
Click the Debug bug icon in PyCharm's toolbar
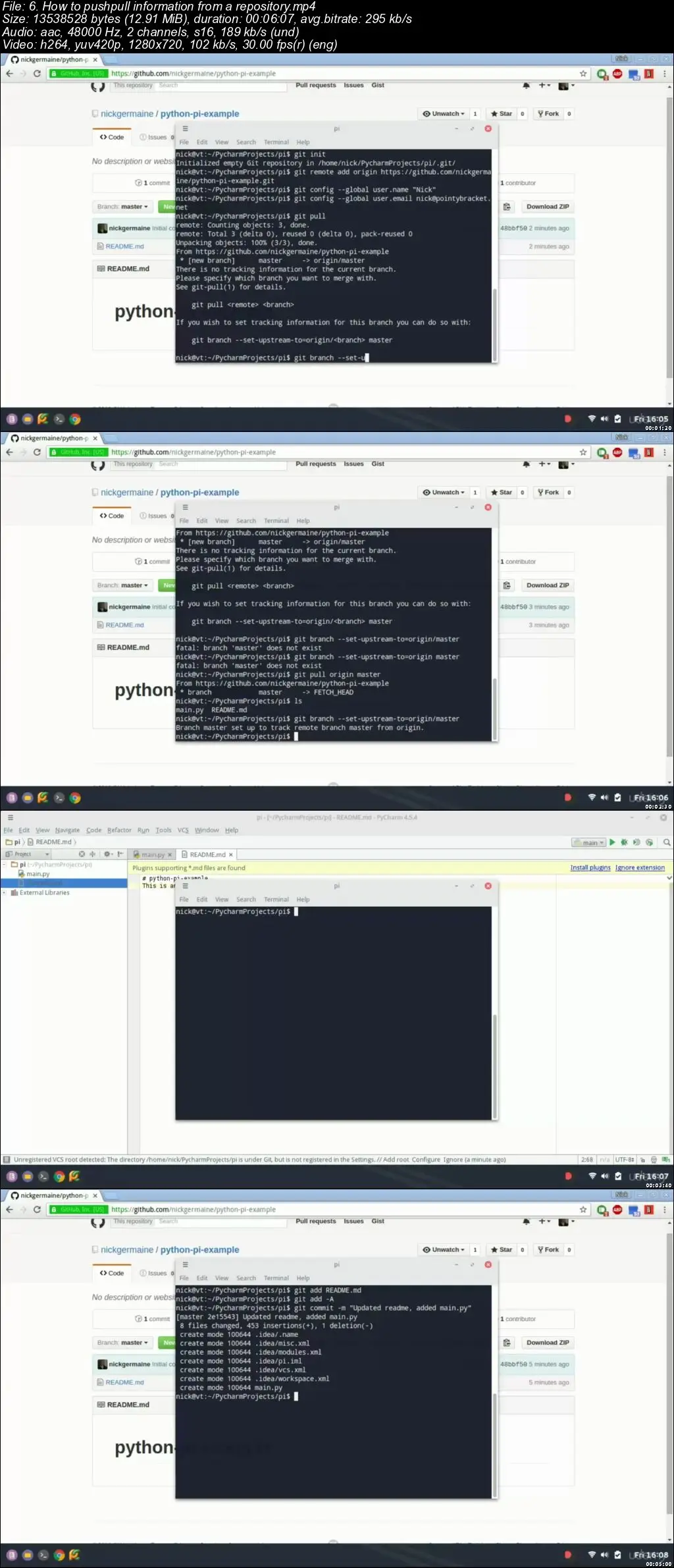[624, 842]
